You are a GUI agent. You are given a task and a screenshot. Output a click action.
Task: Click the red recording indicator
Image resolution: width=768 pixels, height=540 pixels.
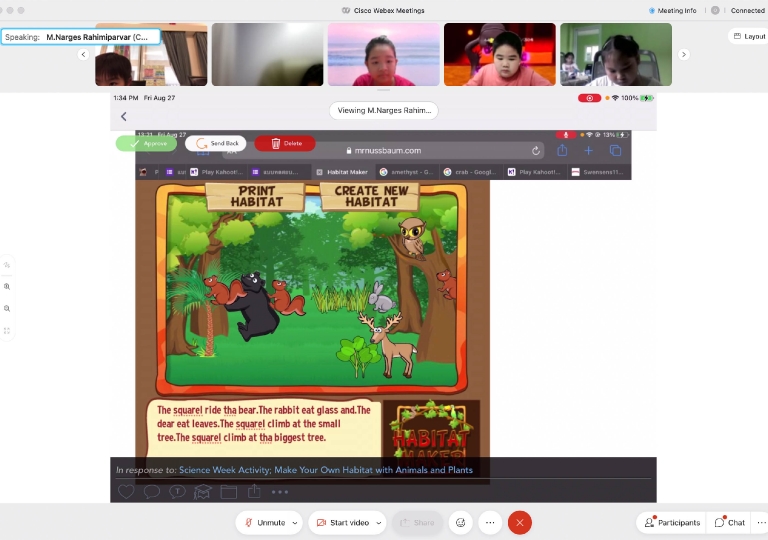[x=589, y=98]
